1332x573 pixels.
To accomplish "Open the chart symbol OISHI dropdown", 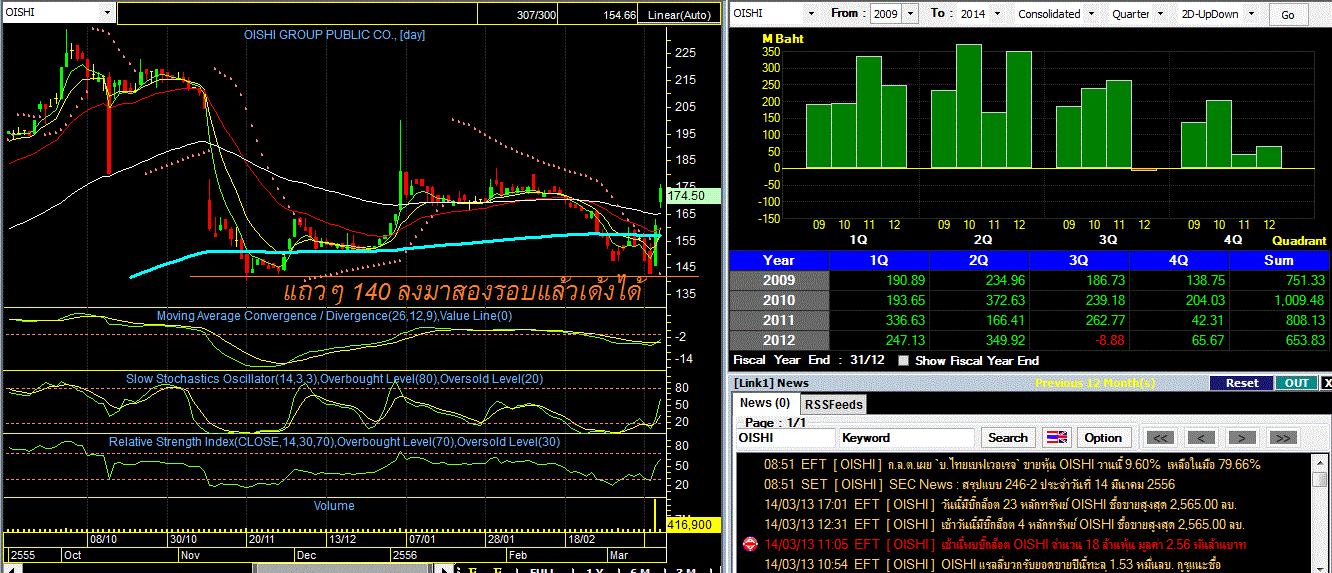I will [x=107, y=13].
